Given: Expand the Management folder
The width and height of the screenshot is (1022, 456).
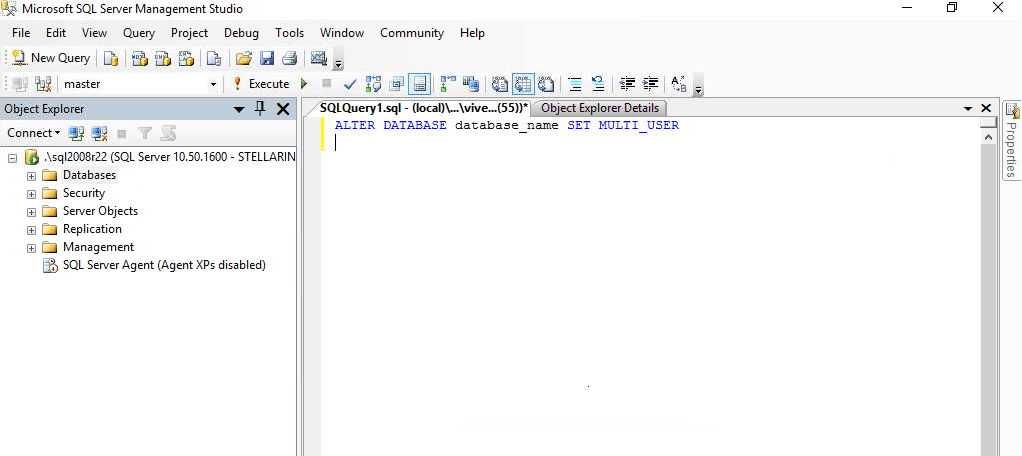Looking at the screenshot, I should pyautogui.click(x=31, y=248).
